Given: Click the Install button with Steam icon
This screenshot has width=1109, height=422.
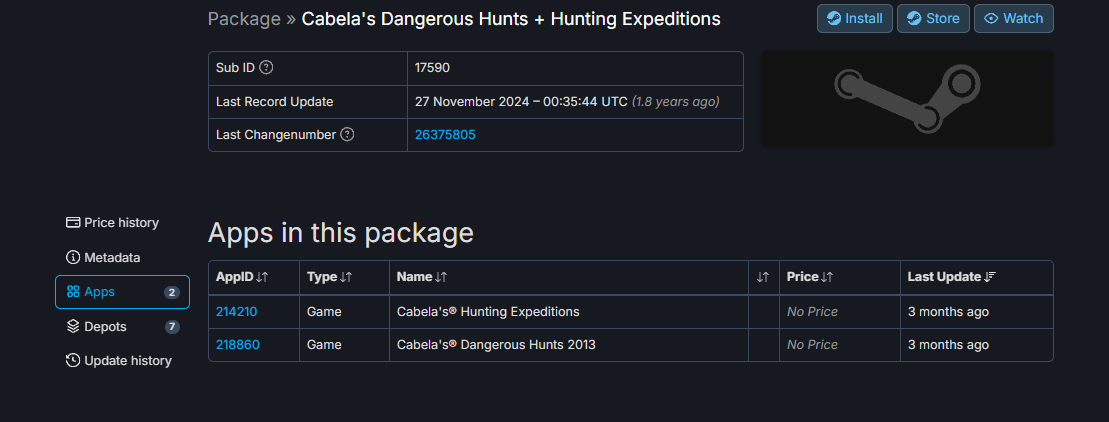Looking at the screenshot, I should [854, 18].
